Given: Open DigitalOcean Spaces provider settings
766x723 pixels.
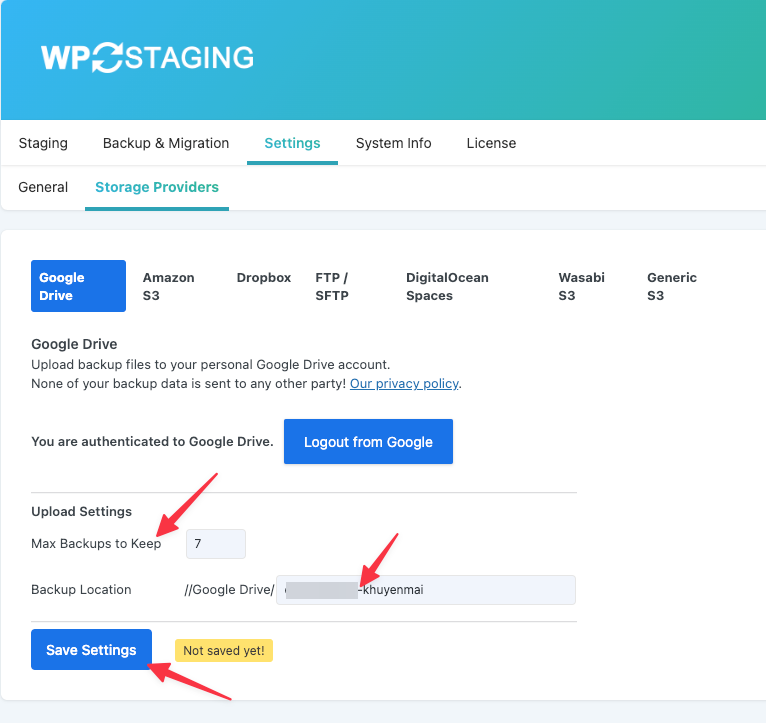Looking at the screenshot, I should click(447, 286).
